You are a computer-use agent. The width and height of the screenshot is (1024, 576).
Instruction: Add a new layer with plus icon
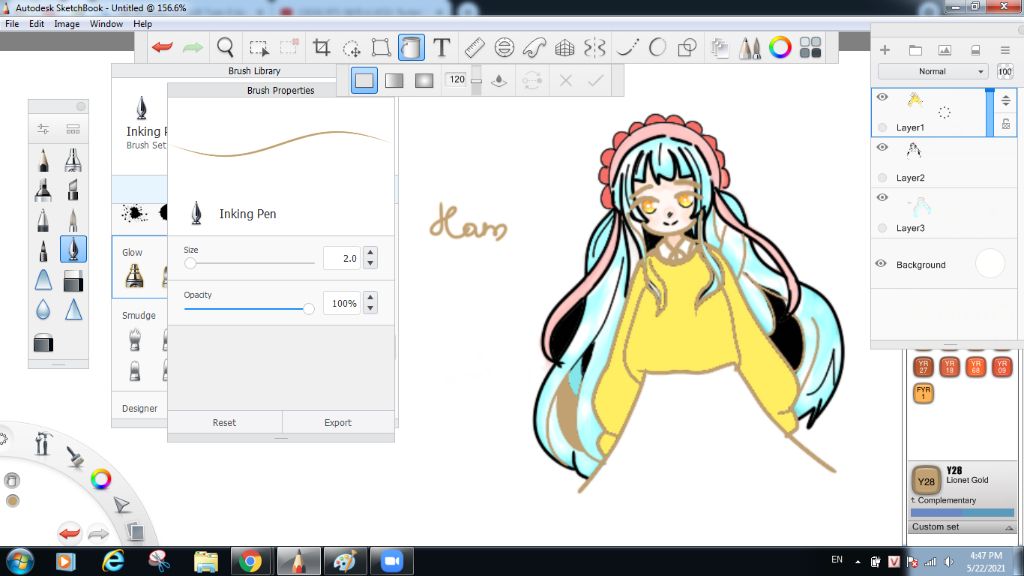tap(885, 50)
